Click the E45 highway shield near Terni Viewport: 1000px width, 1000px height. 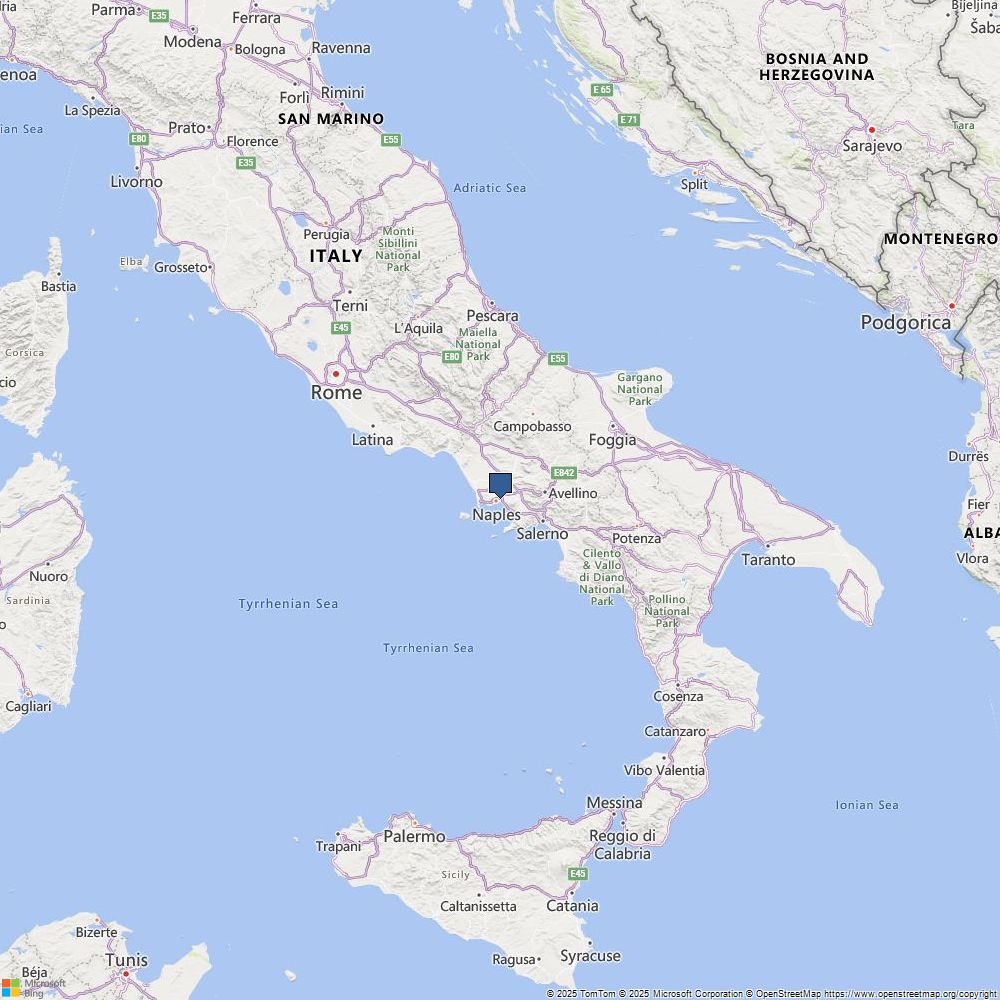341,328
